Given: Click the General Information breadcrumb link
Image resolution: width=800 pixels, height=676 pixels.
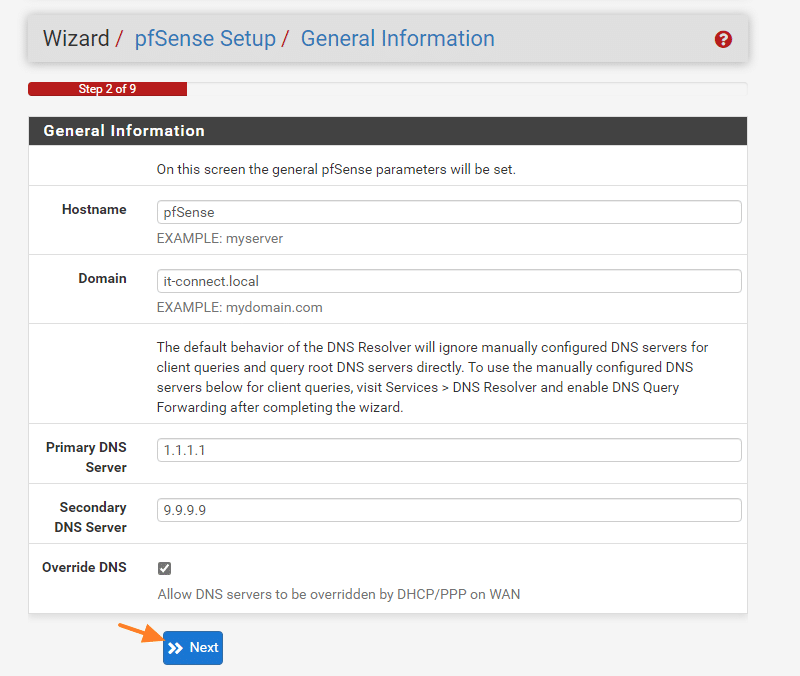Looking at the screenshot, I should [x=397, y=39].
